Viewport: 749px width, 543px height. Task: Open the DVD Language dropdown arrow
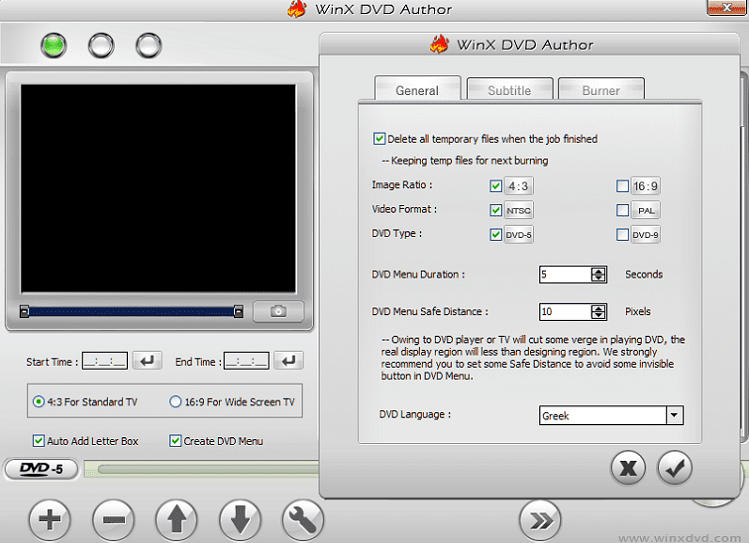(x=674, y=415)
